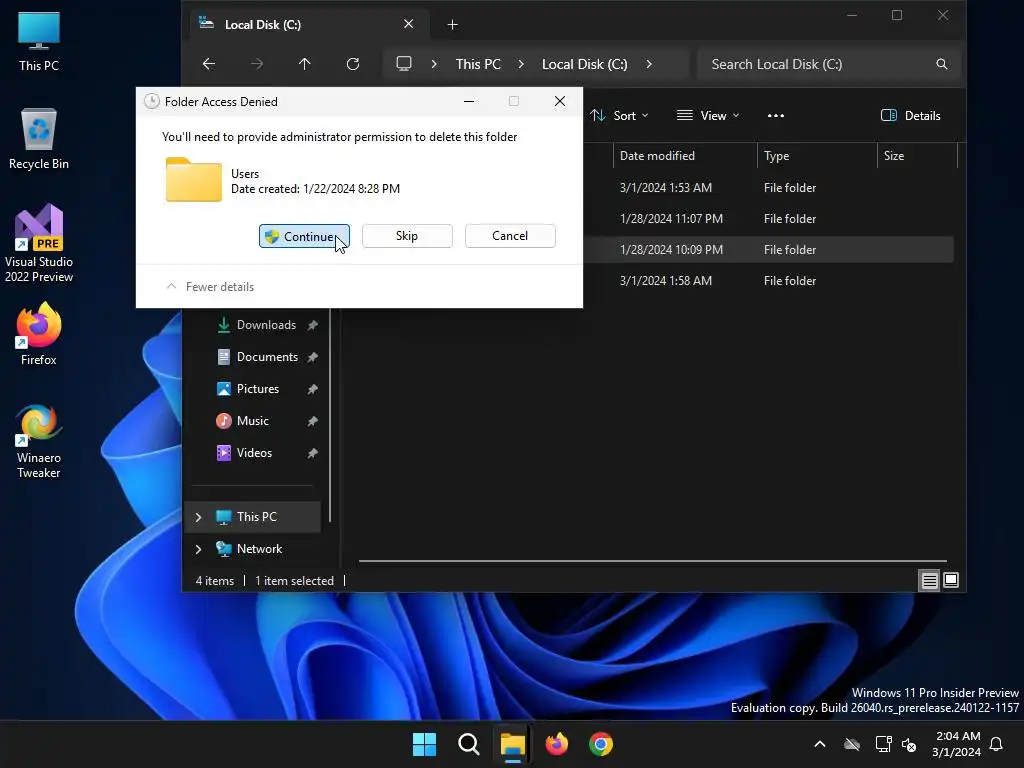The image size is (1024, 768).
Task: Select row dated 1/28/2024 11:07 PM
Action: pos(771,219)
